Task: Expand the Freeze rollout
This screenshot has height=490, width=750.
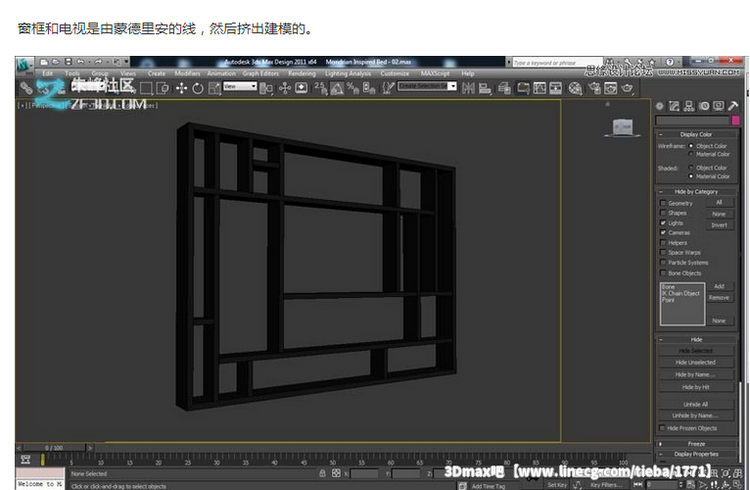Action: pos(696,444)
